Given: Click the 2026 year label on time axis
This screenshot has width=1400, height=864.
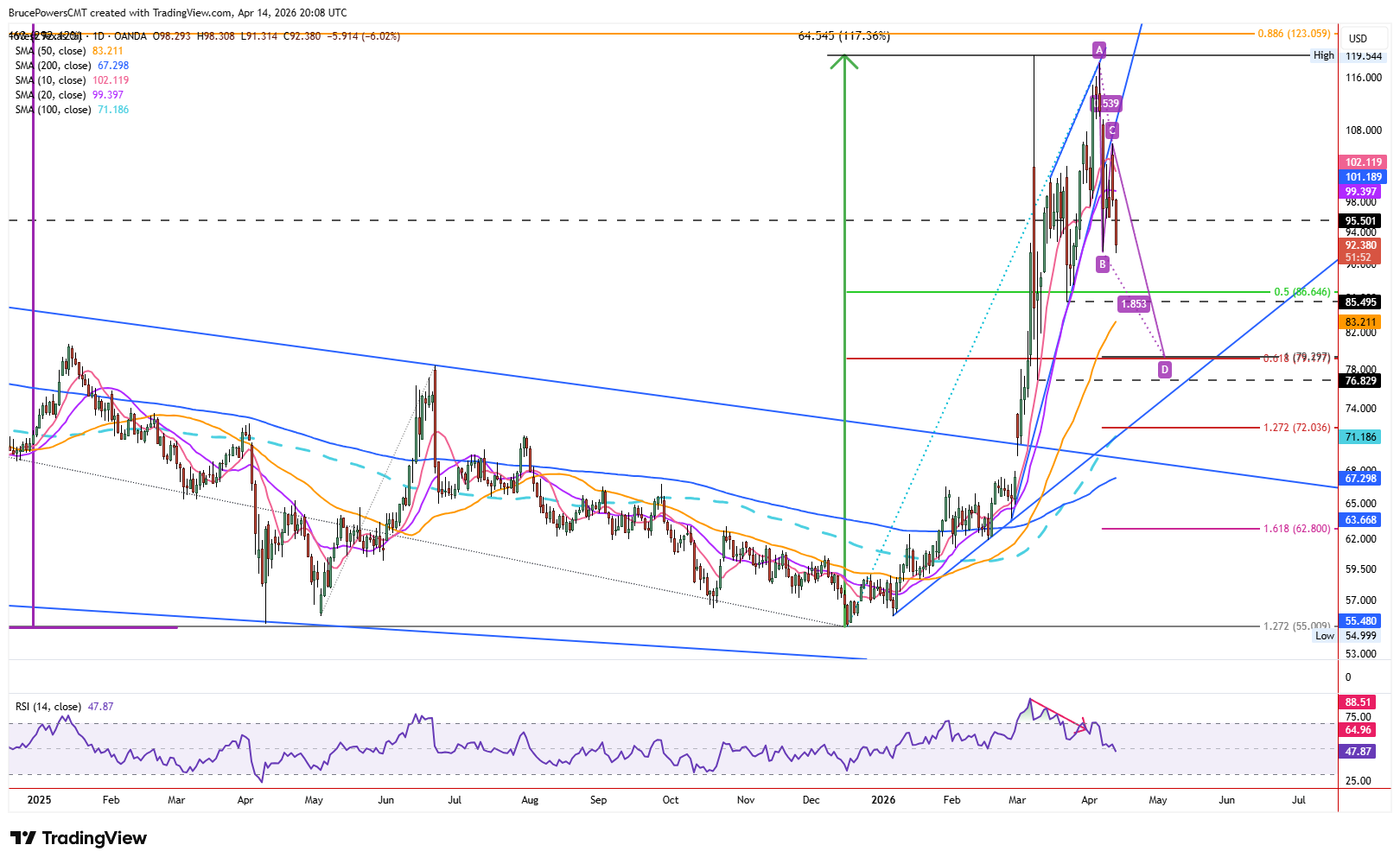Looking at the screenshot, I should click(x=883, y=800).
